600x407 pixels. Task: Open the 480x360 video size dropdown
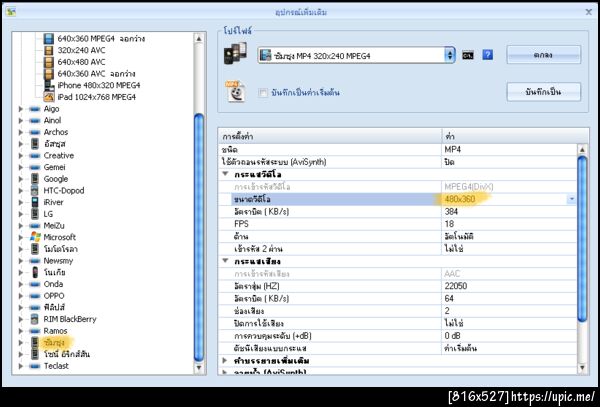pyautogui.click(x=572, y=199)
